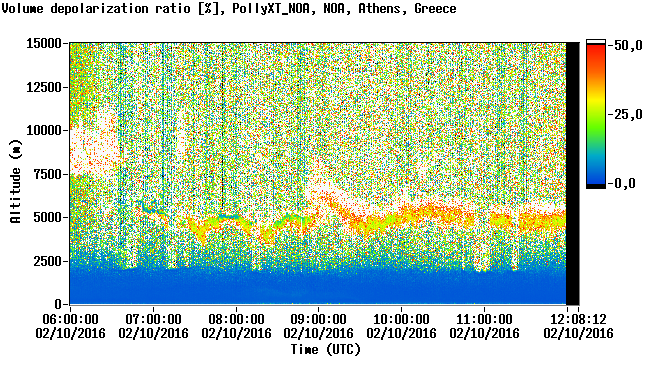Screen dimensions: 665x389
Task: Click the 10000 altitude axis label
Action: pos(44,130)
